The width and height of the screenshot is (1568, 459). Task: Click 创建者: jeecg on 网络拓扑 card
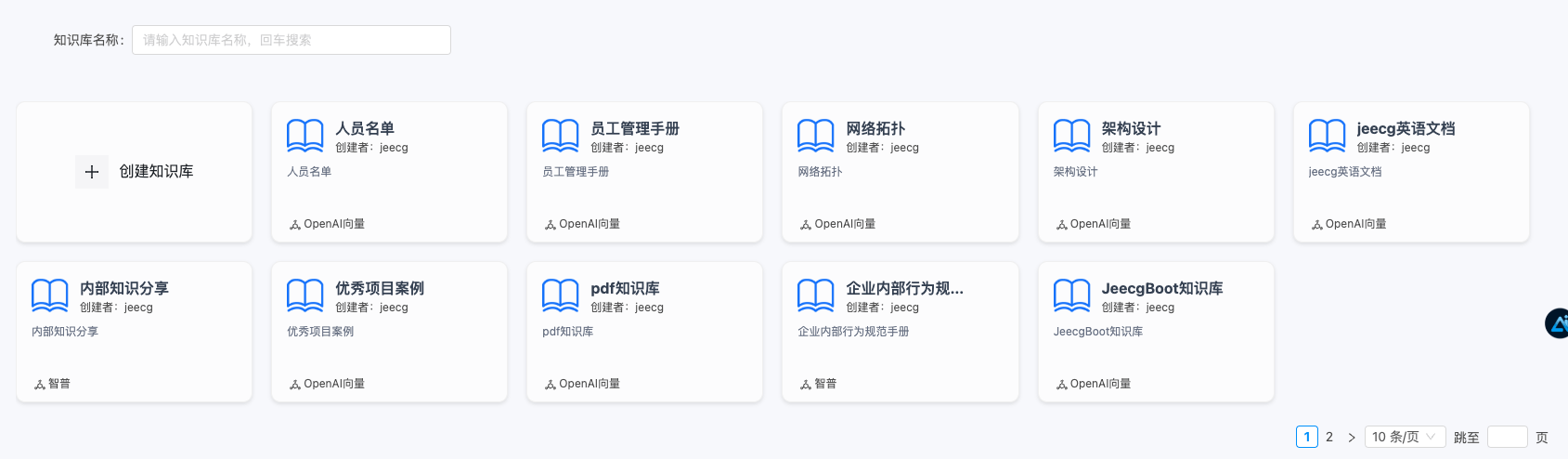pos(882,148)
